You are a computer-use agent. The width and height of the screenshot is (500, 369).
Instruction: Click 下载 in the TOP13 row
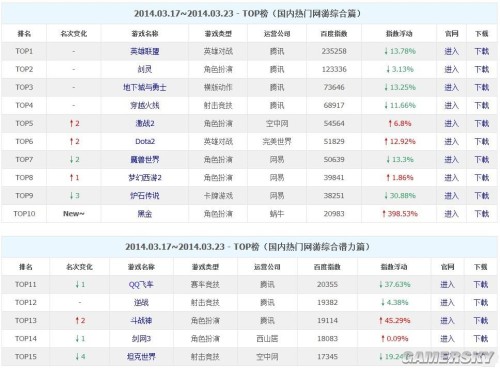[481, 320]
